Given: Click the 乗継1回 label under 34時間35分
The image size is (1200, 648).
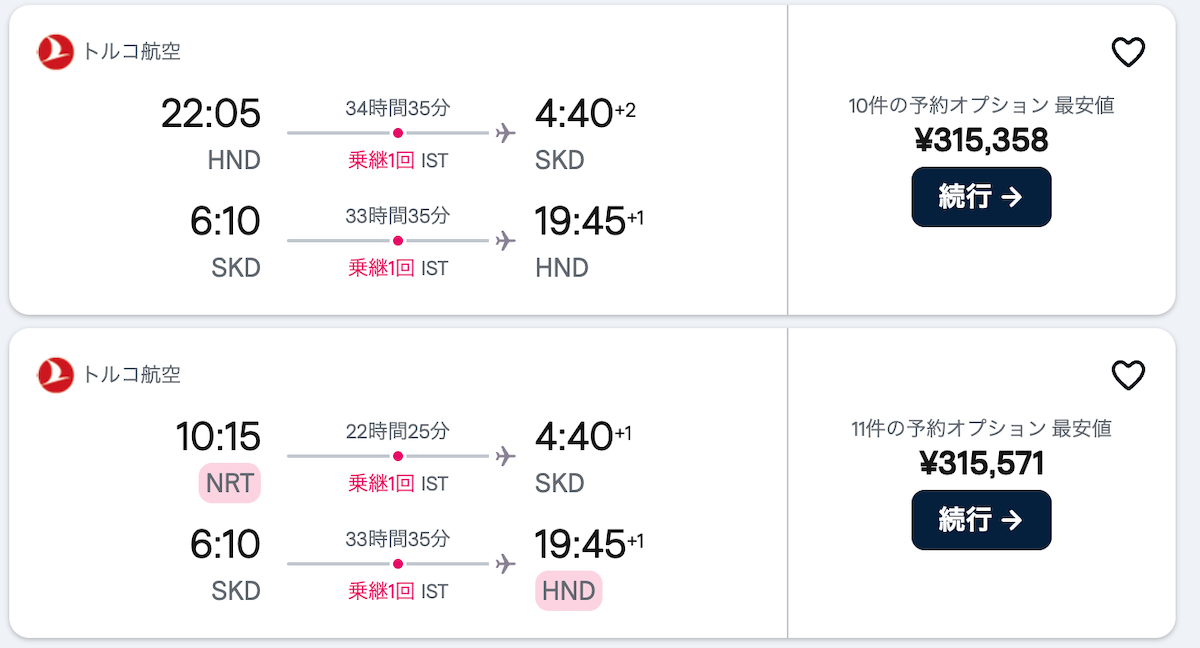Looking at the screenshot, I should tap(381, 160).
